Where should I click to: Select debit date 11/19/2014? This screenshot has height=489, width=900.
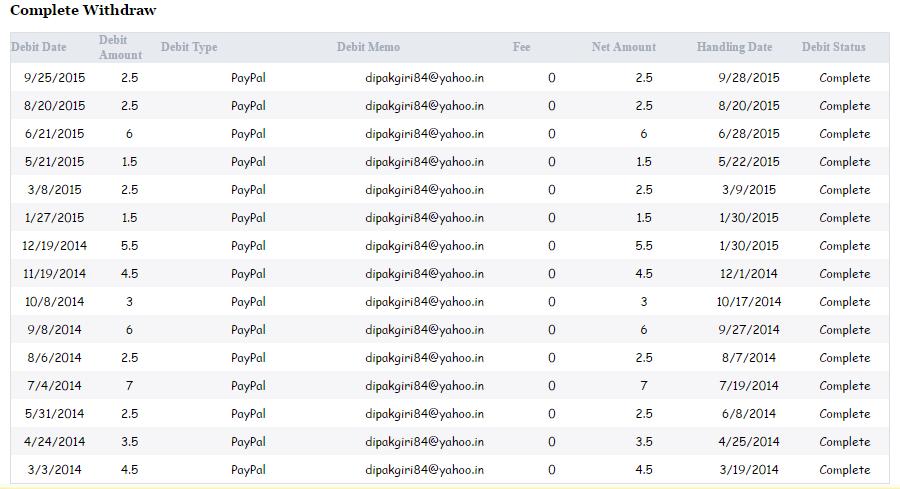tap(55, 274)
